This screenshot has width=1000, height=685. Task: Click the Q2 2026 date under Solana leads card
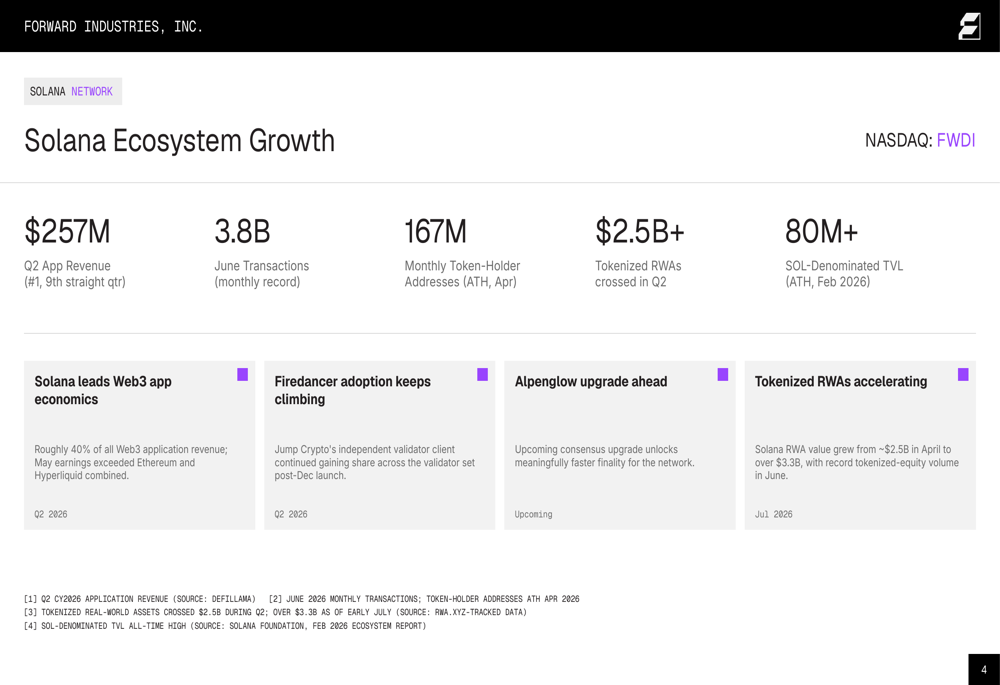[50, 514]
